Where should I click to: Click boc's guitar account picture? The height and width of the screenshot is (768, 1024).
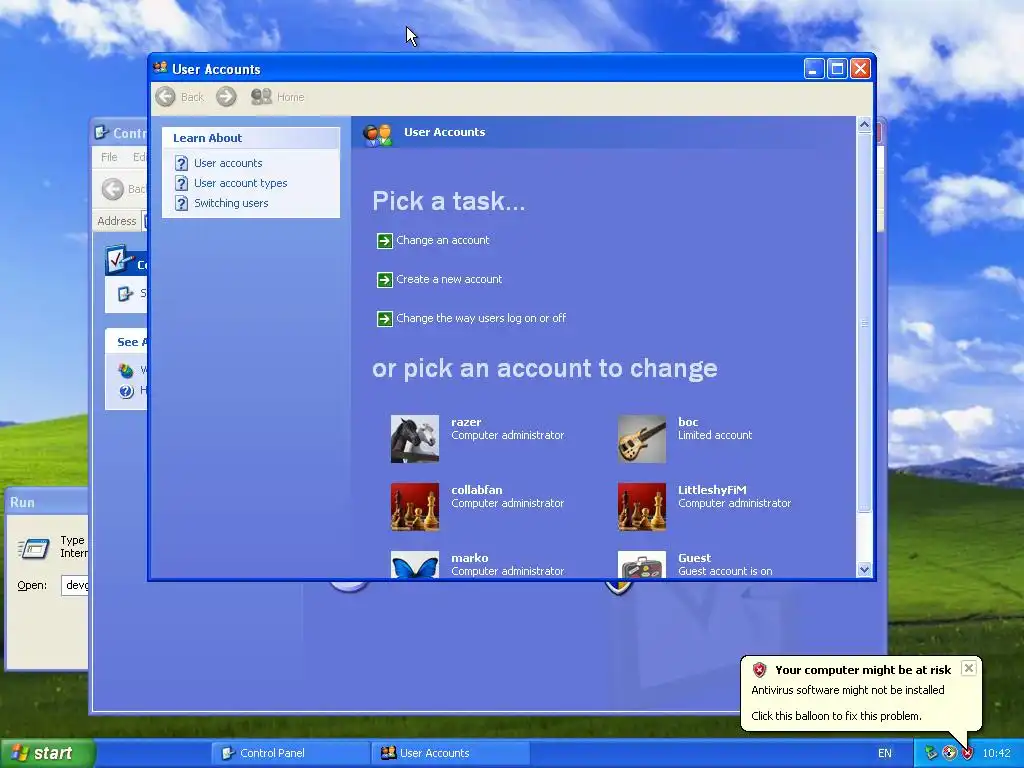[642, 439]
